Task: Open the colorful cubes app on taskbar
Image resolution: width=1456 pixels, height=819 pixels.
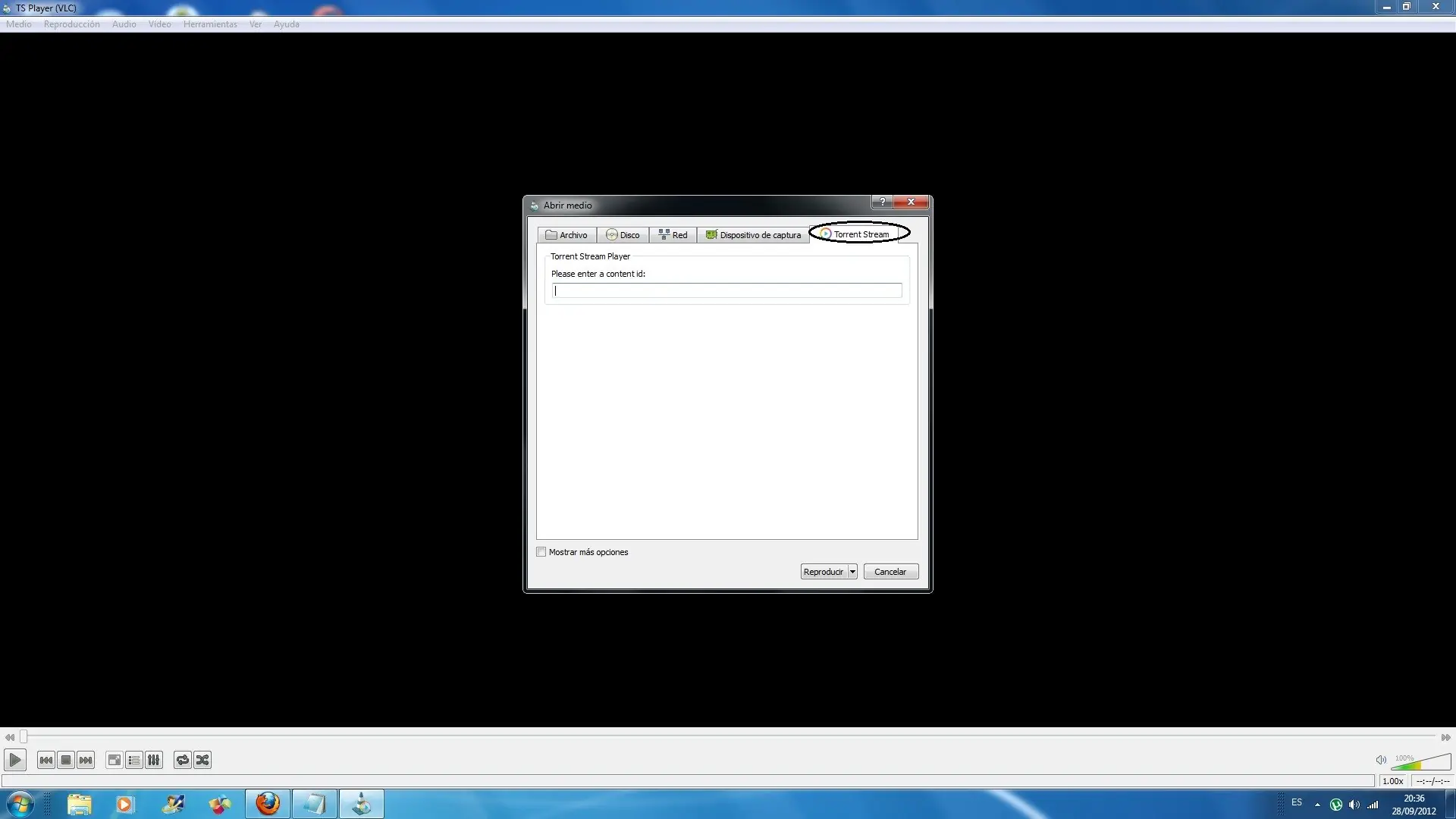Action: [x=220, y=804]
